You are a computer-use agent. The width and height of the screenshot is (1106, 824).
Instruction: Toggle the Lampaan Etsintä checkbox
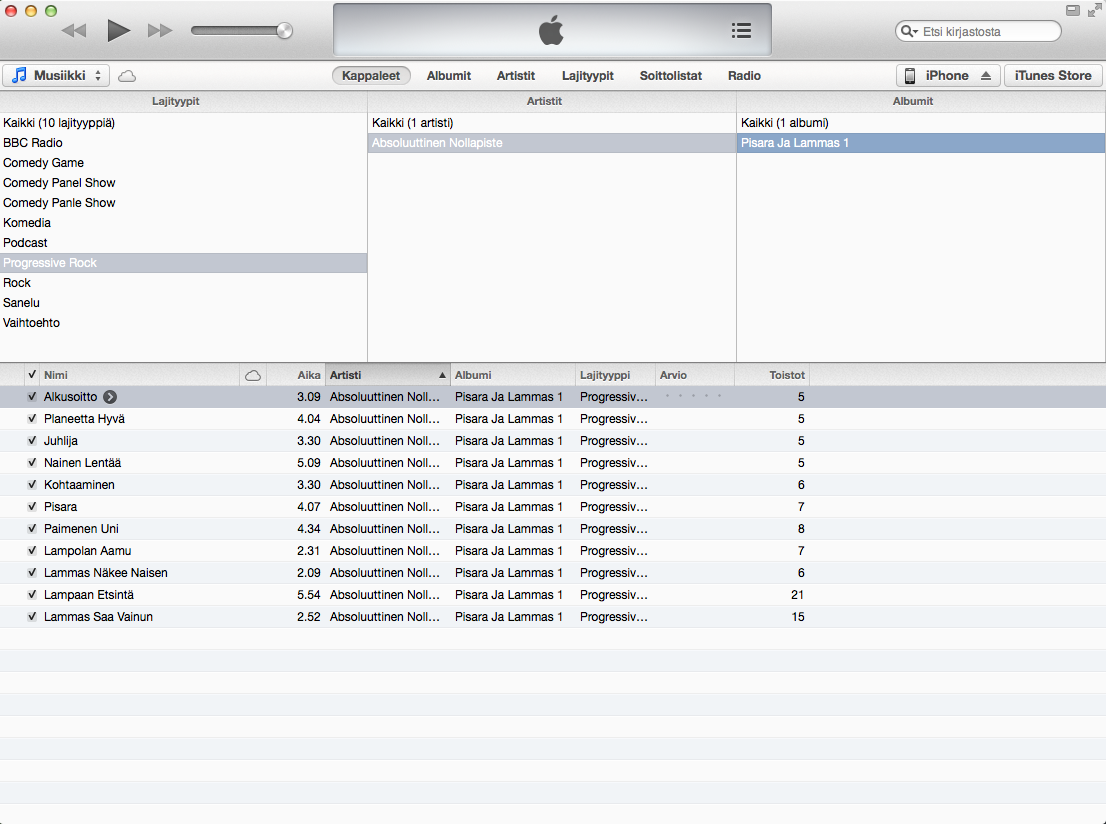tap(32, 595)
